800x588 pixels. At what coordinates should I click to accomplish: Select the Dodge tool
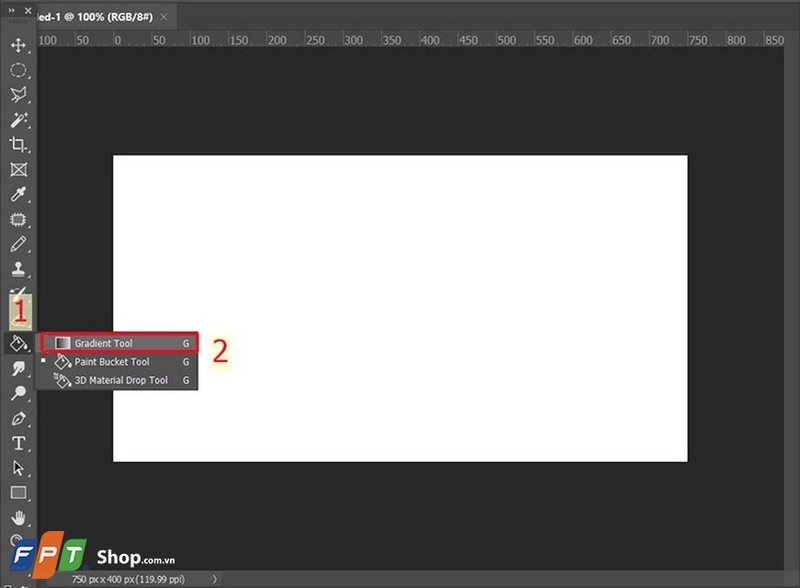tap(18, 393)
